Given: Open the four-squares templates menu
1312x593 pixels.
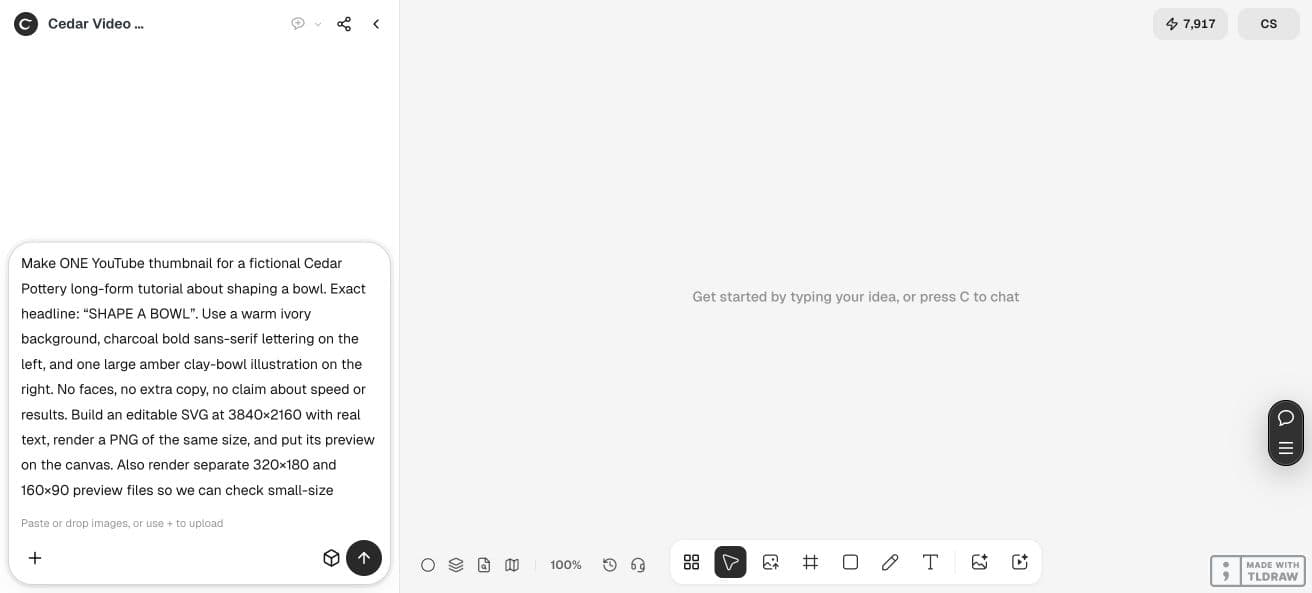Looking at the screenshot, I should pos(691,562).
